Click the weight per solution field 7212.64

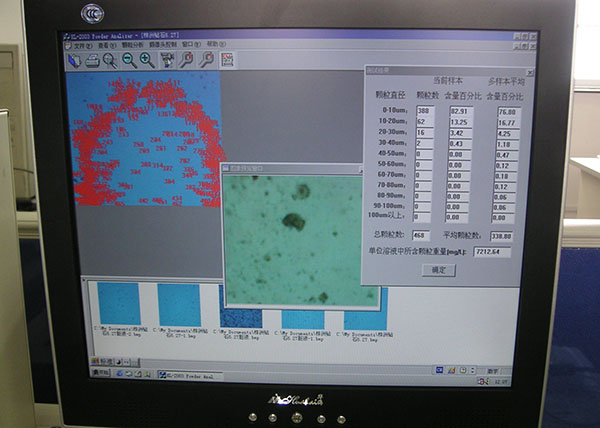[x=493, y=251]
